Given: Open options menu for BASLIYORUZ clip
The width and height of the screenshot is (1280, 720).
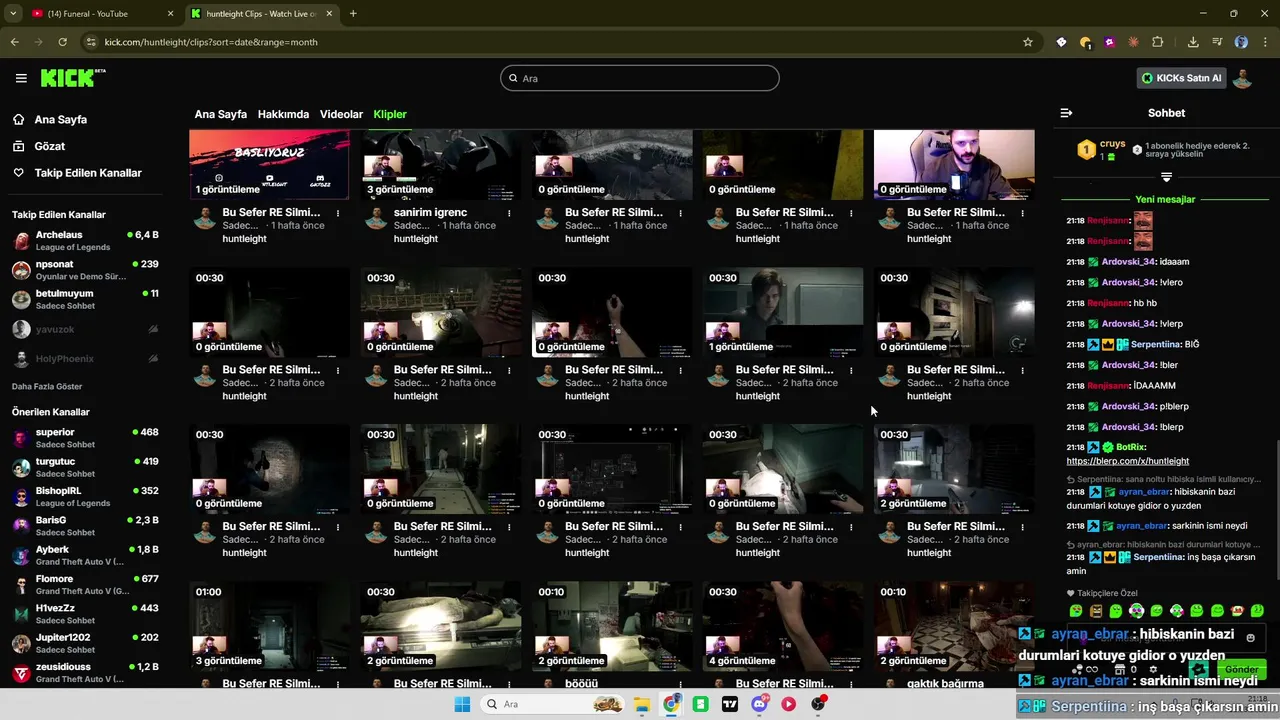Looking at the screenshot, I should pos(338,213).
